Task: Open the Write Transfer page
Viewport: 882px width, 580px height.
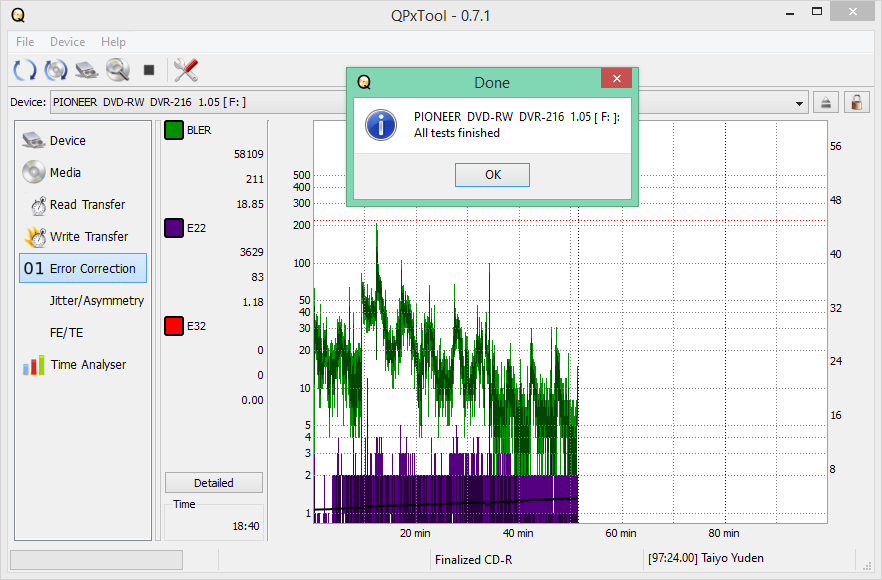Action: (83, 237)
